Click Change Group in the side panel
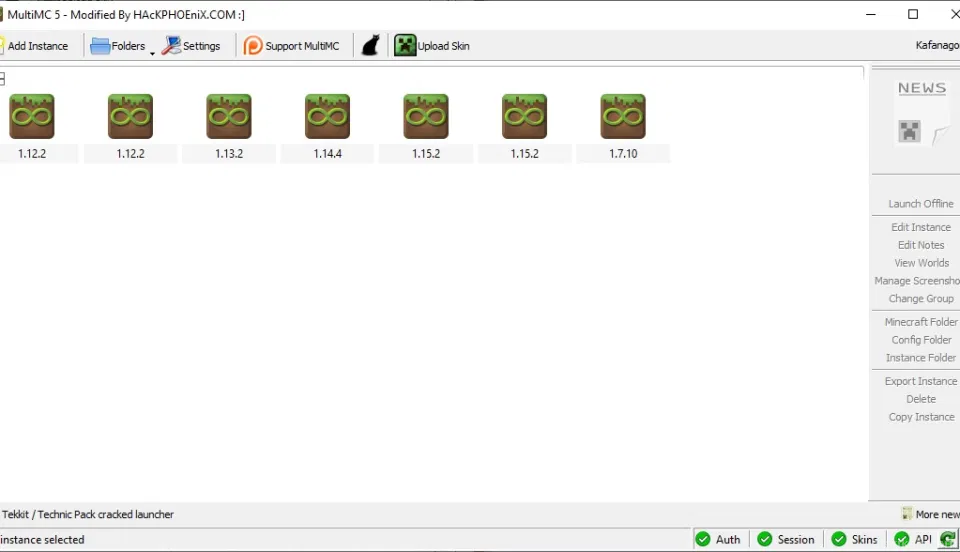The image size is (960, 552). pyautogui.click(x=921, y=299)
